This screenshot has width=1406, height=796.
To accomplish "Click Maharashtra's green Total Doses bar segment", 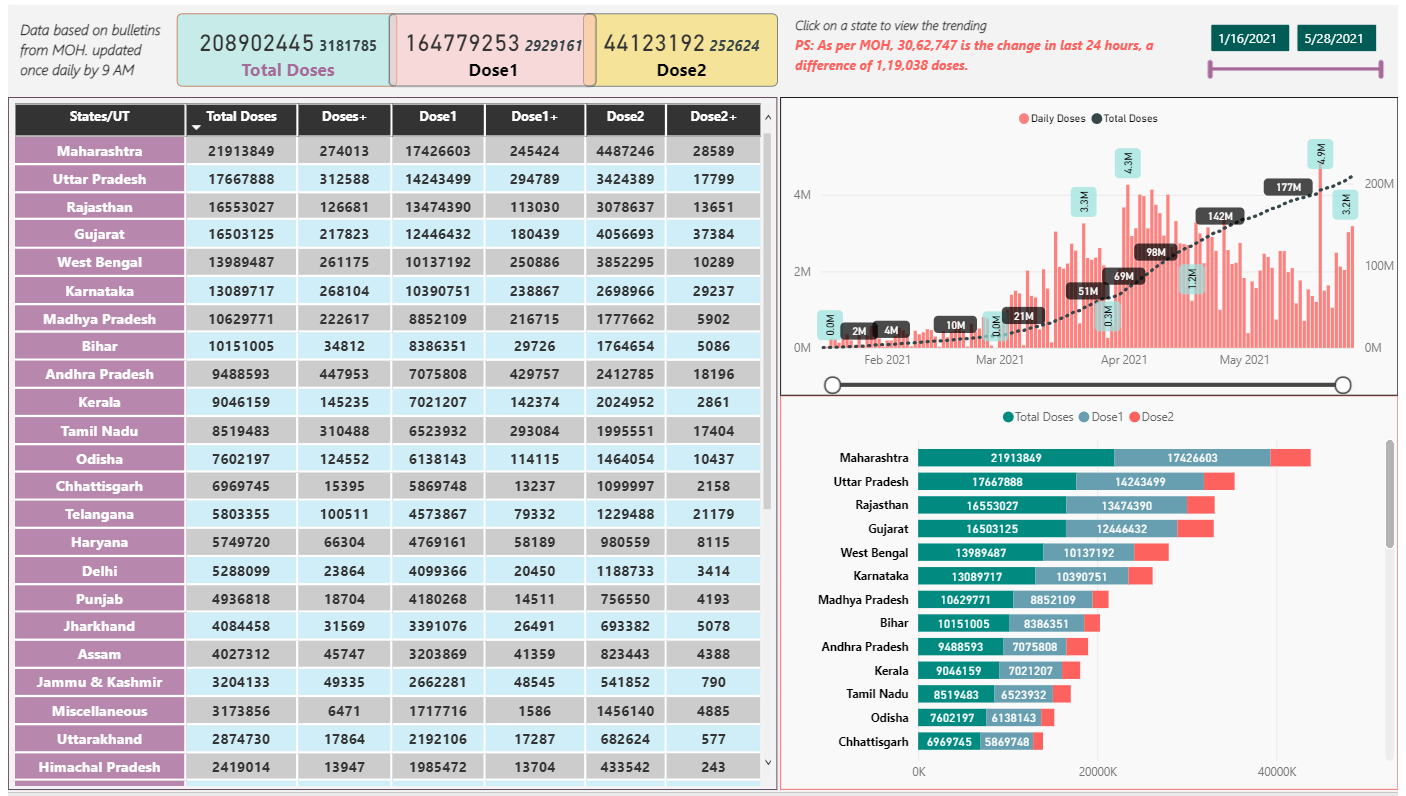I will (1016, 457).
